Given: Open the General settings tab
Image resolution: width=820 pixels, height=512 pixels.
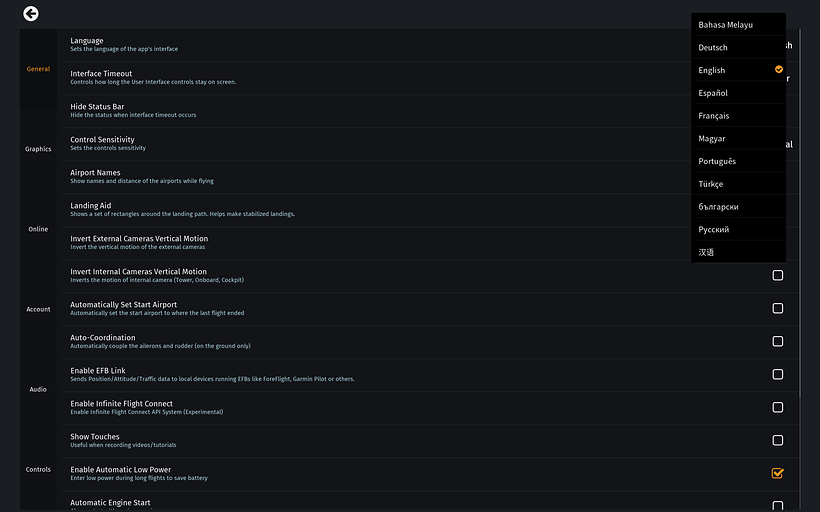Looking at the screenshot, I should 38,69.
